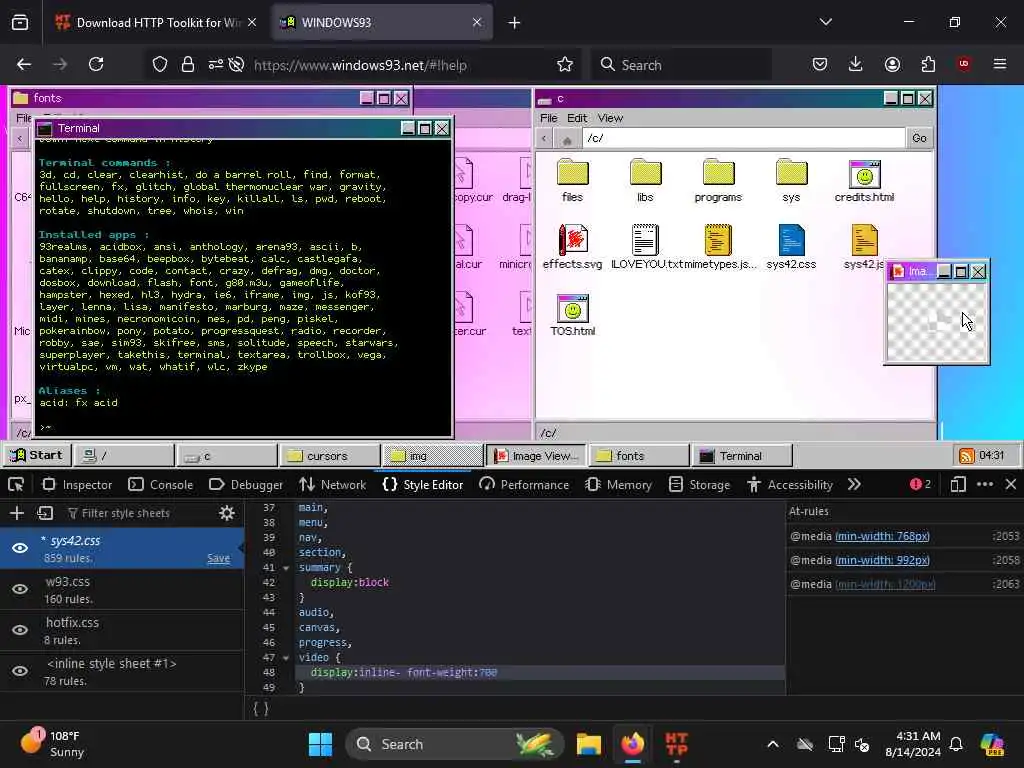Open View menu in c window

point(610,118)
